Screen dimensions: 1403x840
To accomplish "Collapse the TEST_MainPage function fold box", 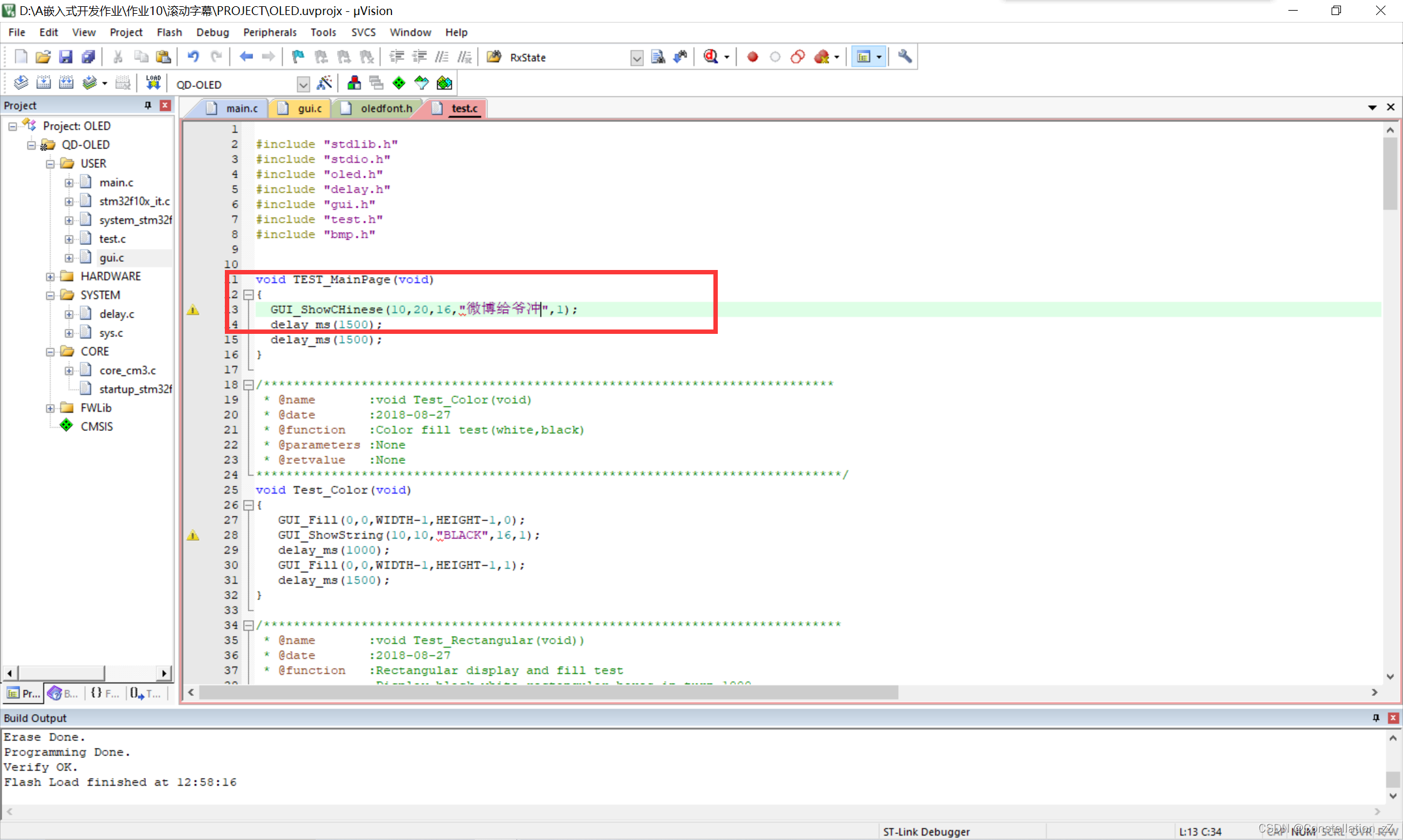I will coord(248,294).
